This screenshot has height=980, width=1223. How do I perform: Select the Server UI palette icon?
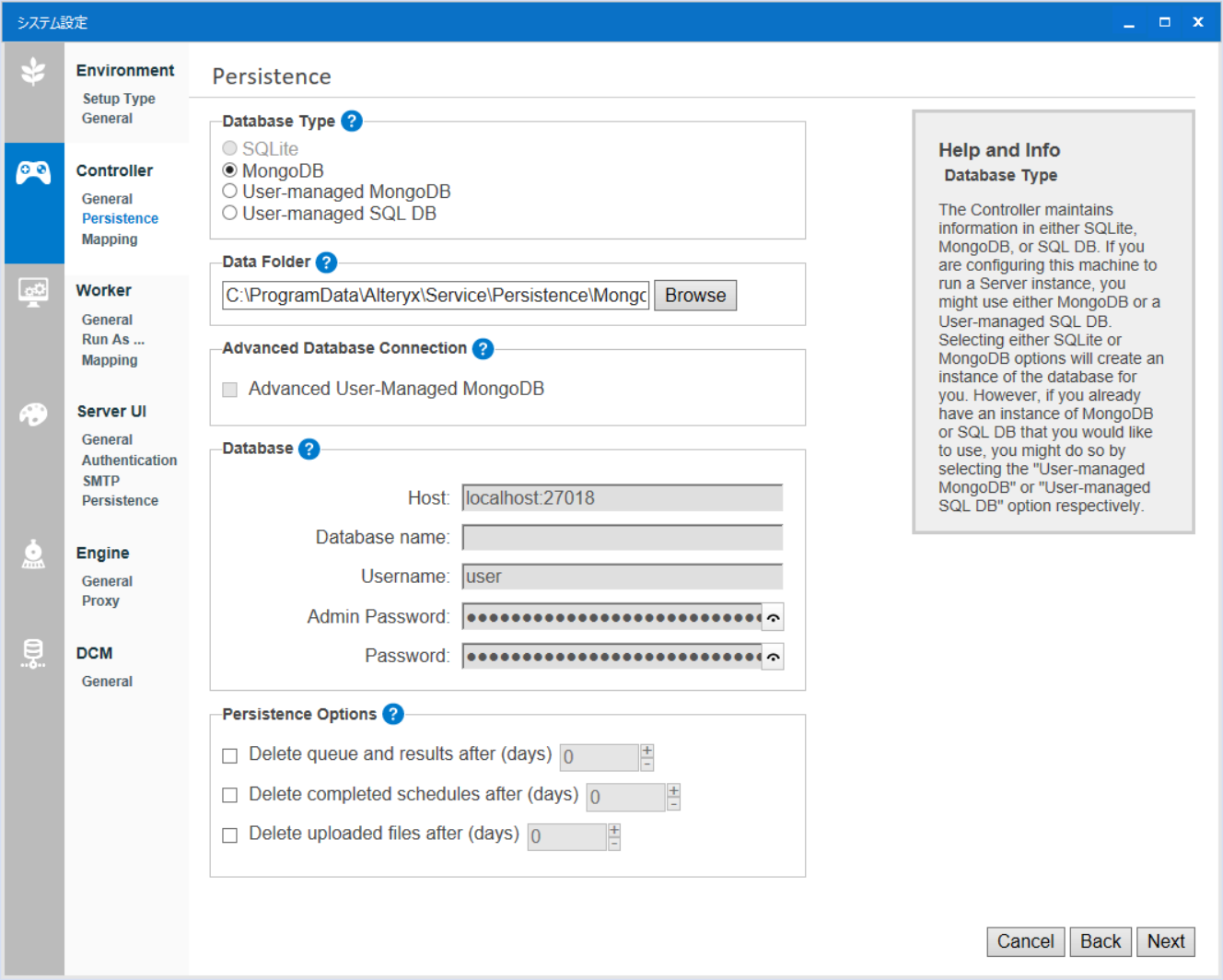coord(34,414)
